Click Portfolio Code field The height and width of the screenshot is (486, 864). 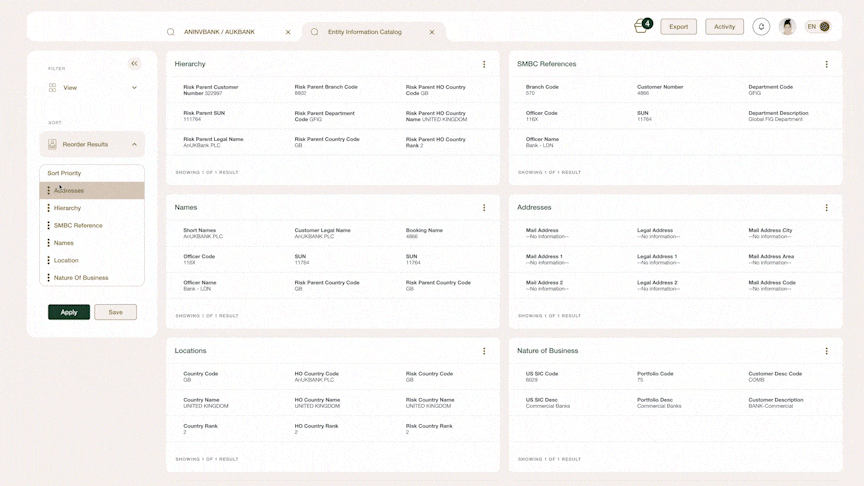point(655,376)
